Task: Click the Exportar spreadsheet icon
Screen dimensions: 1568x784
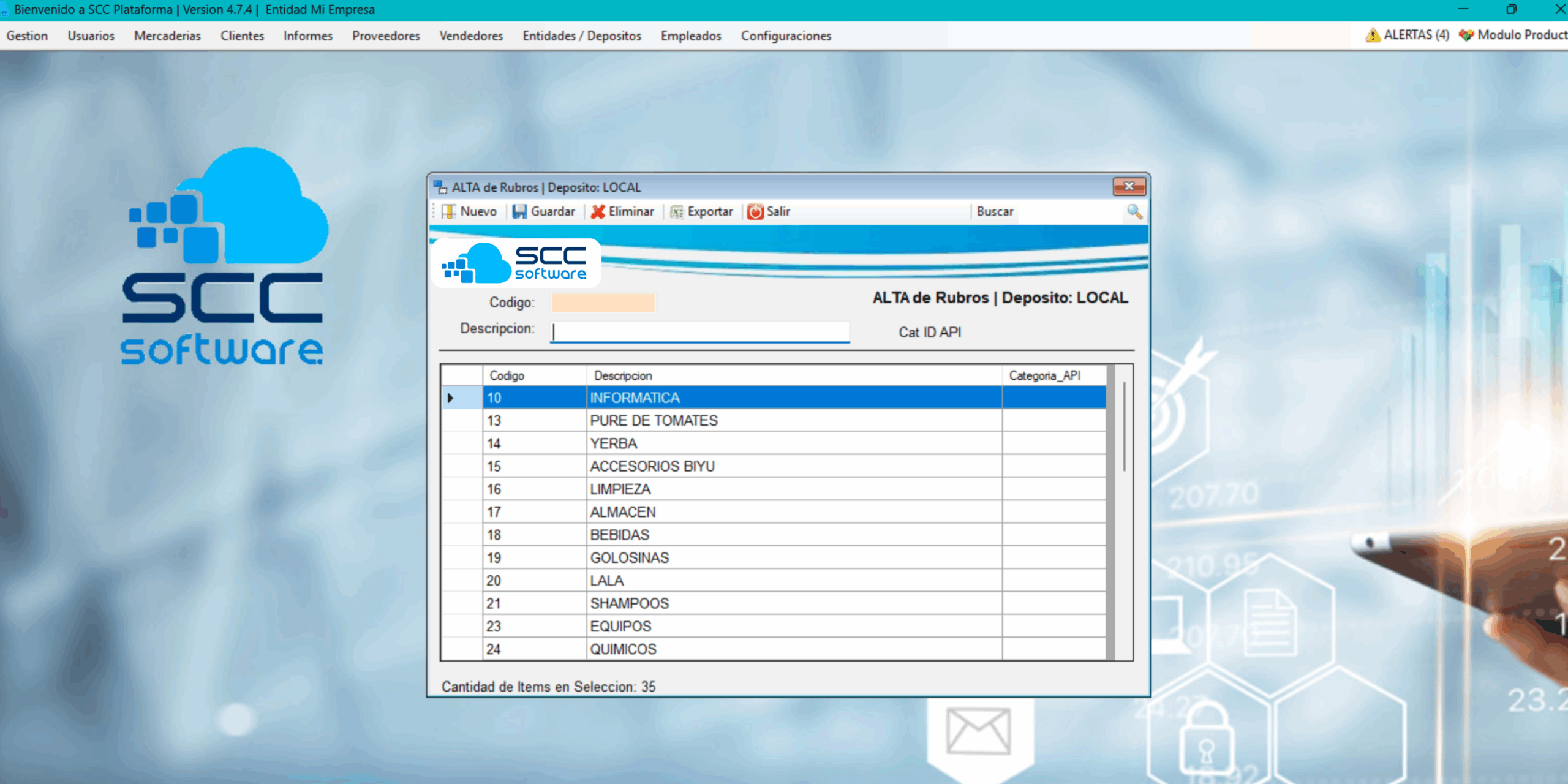Action: click(x=677, y=211)
